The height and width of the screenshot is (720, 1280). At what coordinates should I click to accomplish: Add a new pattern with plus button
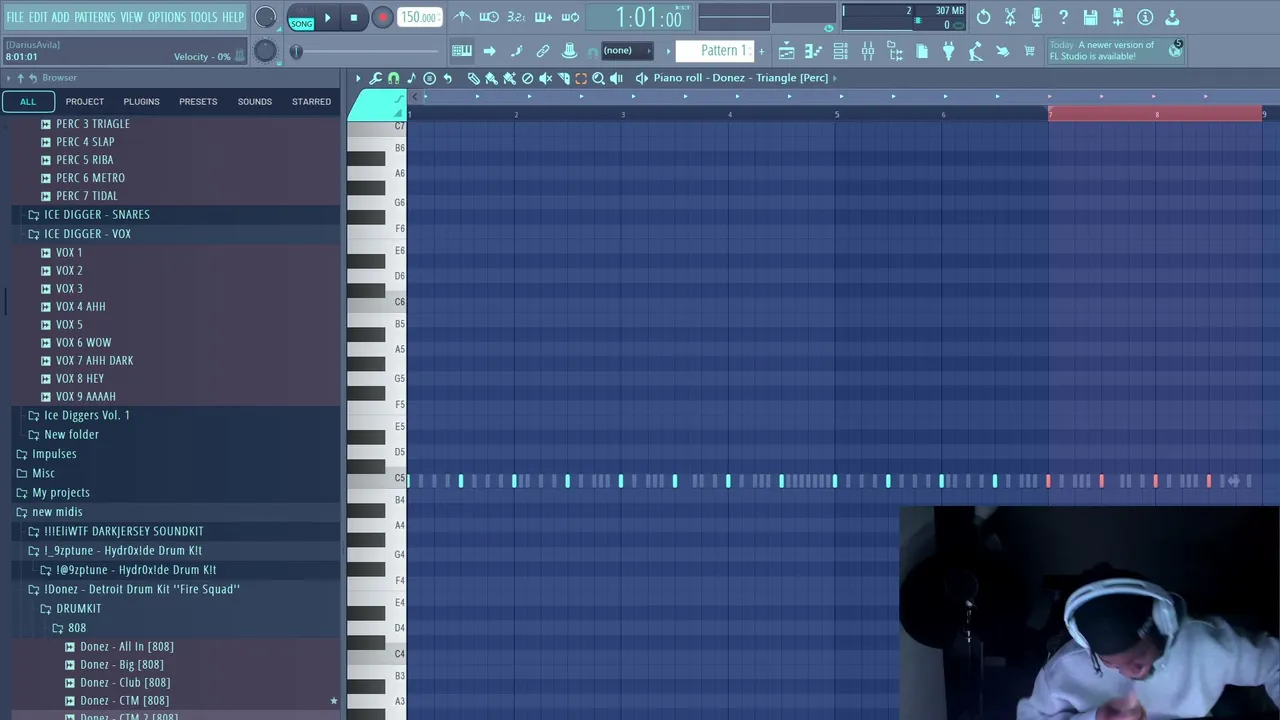click(x=761, y=51)
